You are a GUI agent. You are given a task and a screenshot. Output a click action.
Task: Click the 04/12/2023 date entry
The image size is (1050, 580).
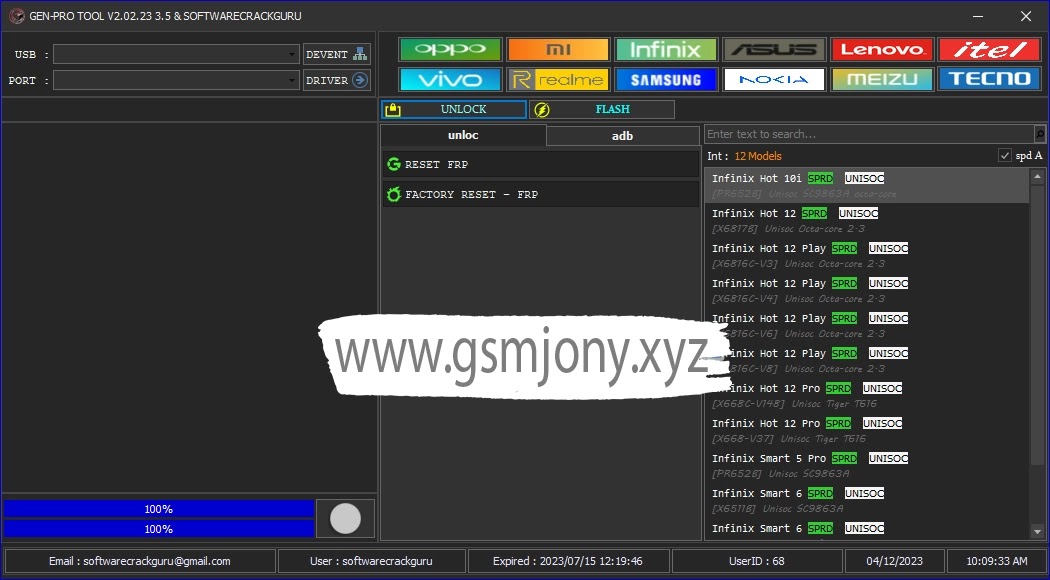(x=895, y=561)
